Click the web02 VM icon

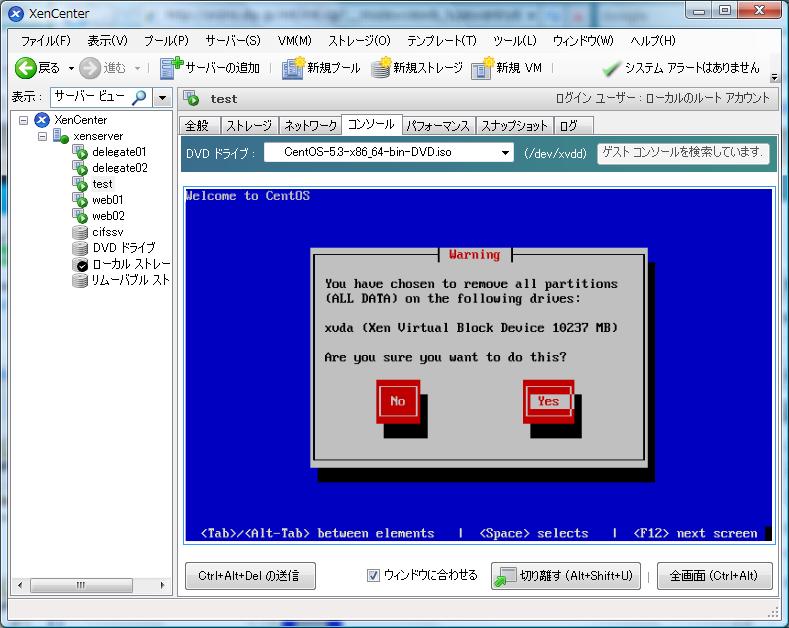80,216
